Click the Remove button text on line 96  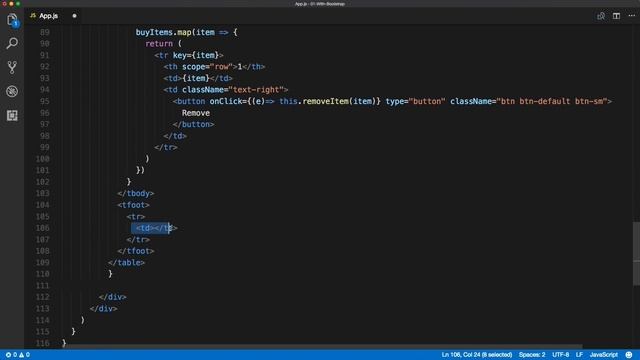pos(196,113)
